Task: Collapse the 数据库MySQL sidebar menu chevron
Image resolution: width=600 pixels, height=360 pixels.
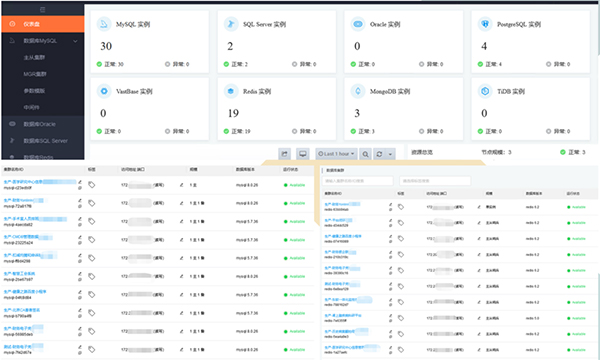Action: point(75,41)
